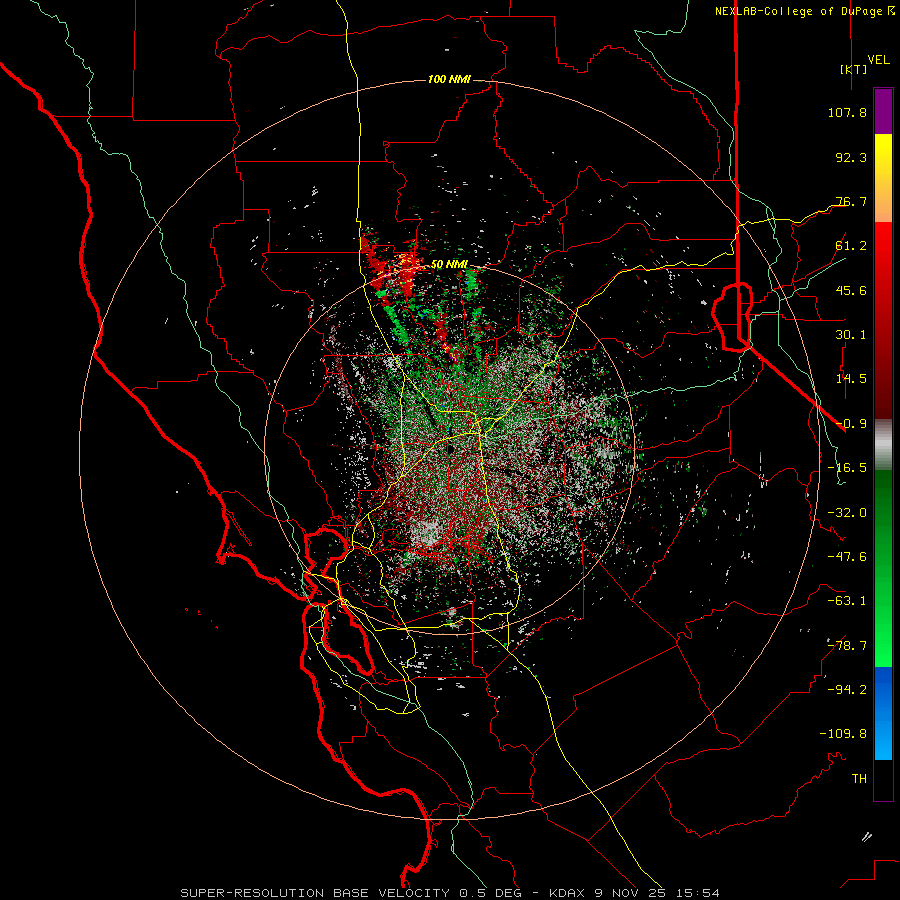
Task: Select the 92.3 legend value
Action: click(851, 157)
